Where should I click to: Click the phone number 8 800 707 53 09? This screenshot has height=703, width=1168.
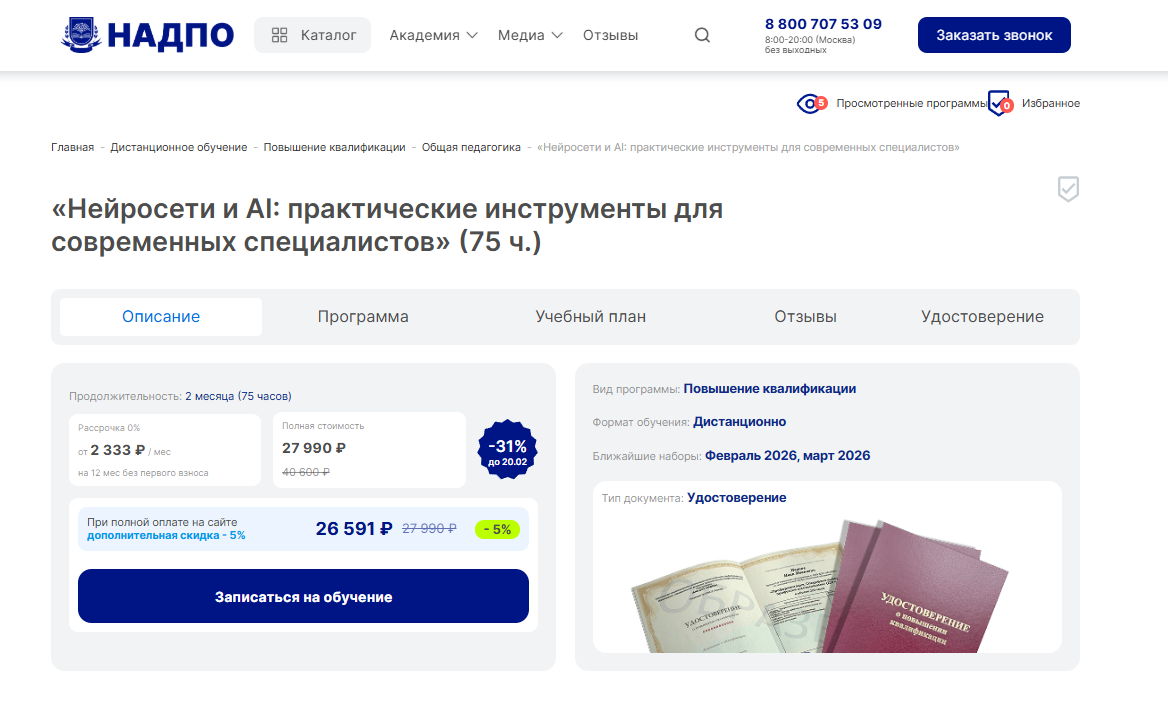(x=823, y=24)
